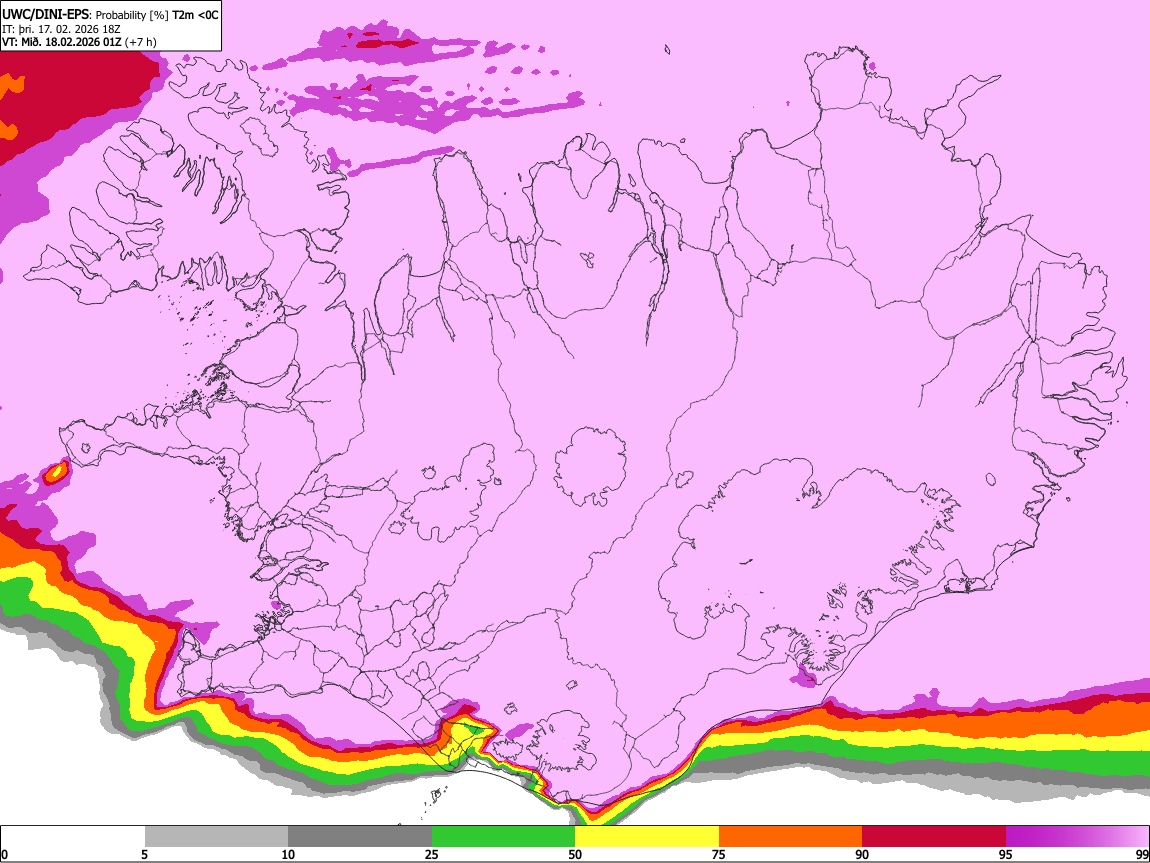Click the '(+7 h)' forecast offset text
This screenshot has width=1150, height=863.
point(141,42)
